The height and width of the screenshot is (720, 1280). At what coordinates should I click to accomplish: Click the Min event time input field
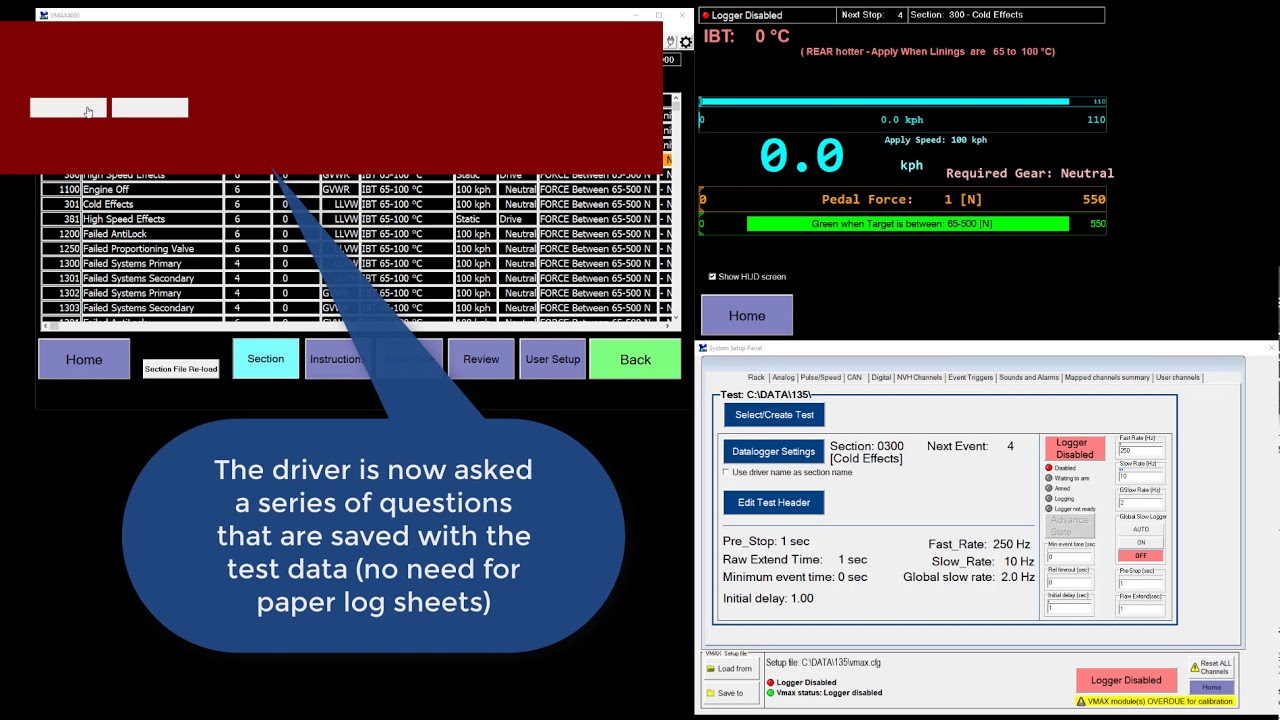pyautogui.click(x=1070, y=557)
